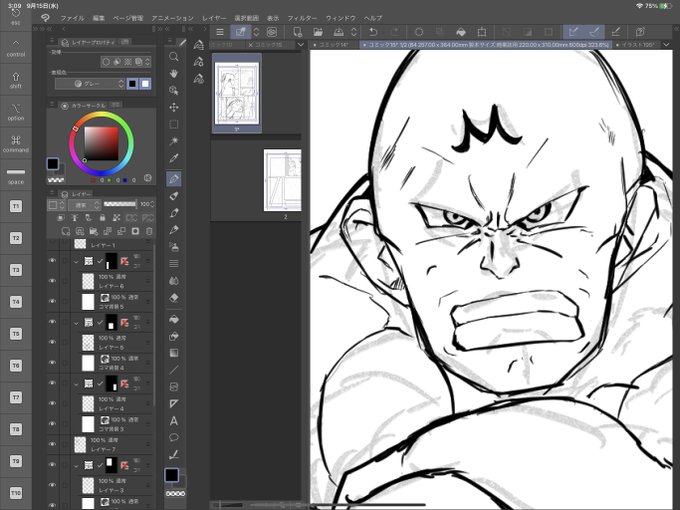Select page 2 thumbnail in page manager
Viewport: 680px width, 510px height.
282,180
